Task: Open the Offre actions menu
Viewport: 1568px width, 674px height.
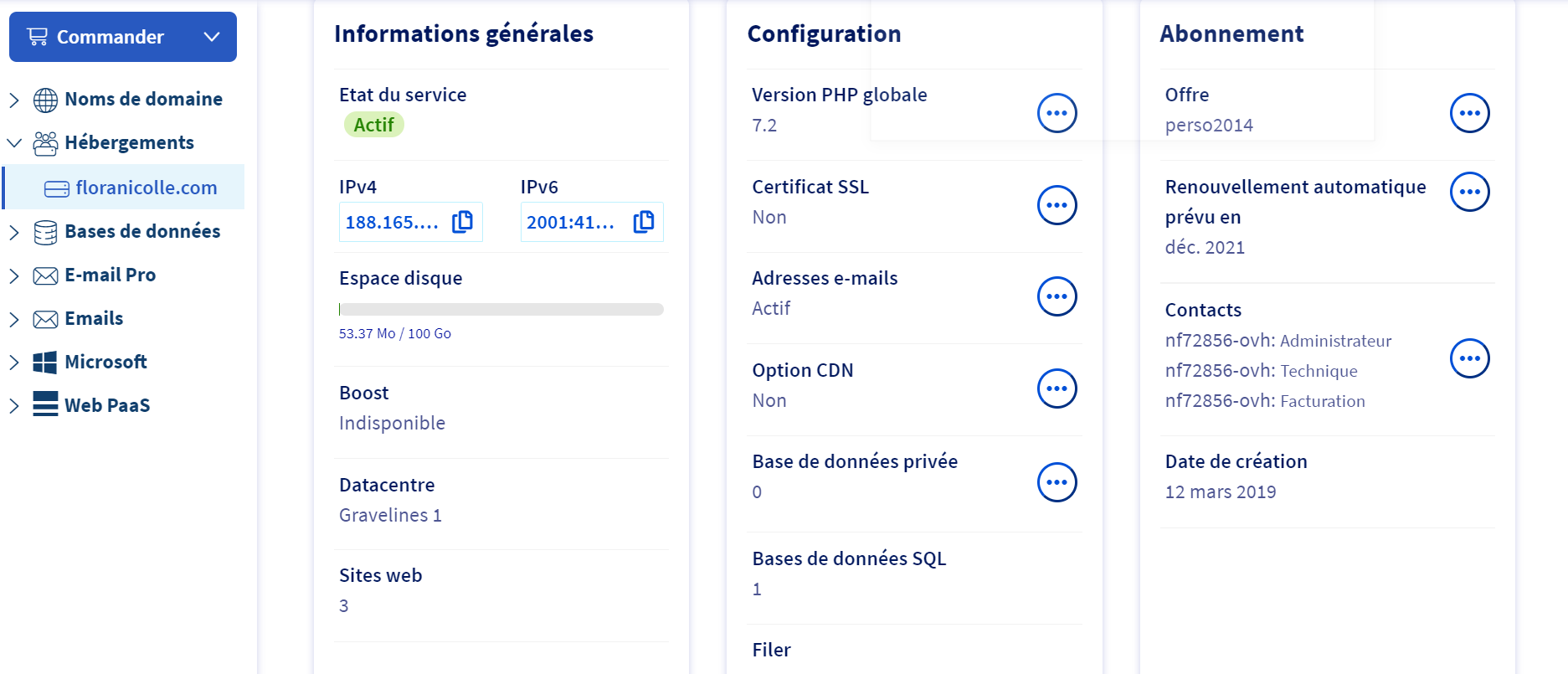Action: 1469,113
